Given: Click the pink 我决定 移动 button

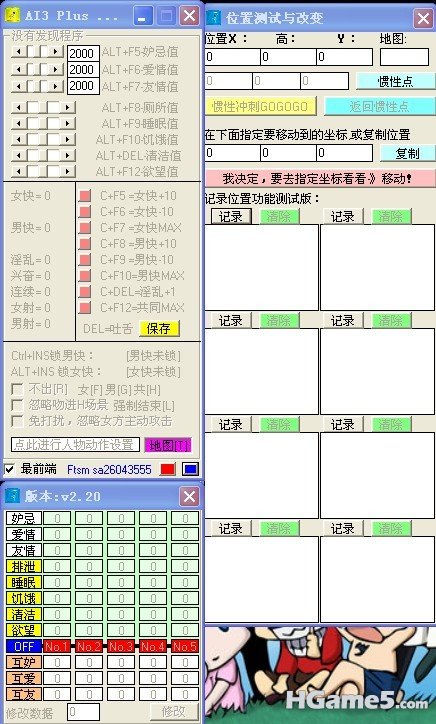Looking at the screenshot, I should (x=320, y=178).
